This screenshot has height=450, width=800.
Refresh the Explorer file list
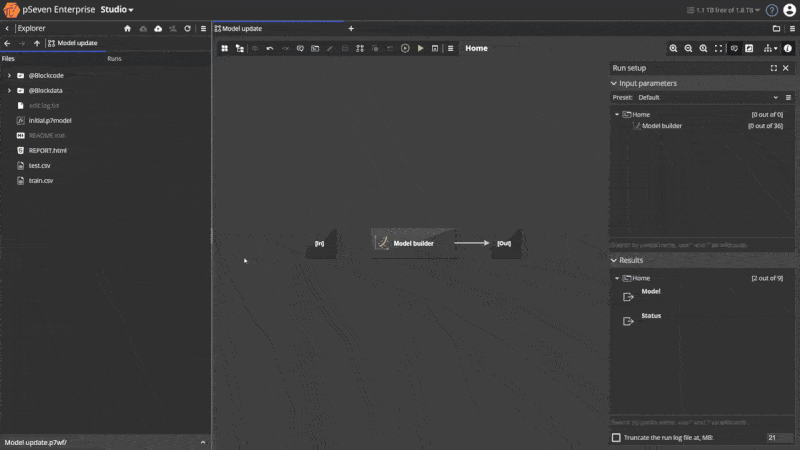[x=187, y=29]
